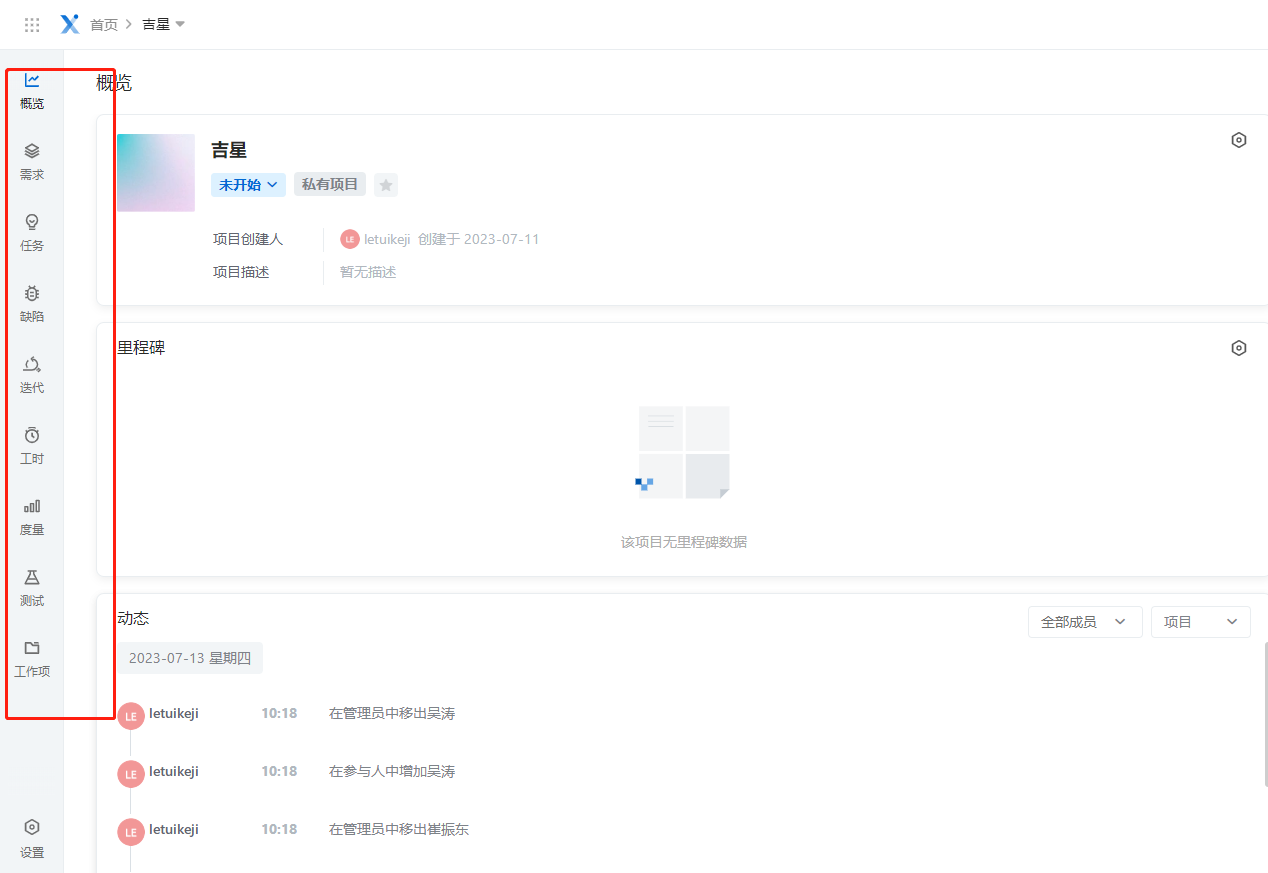Click activity entry 在参与人中增加吴涛
Viewport: 1268px width, 873px height.
392,771
